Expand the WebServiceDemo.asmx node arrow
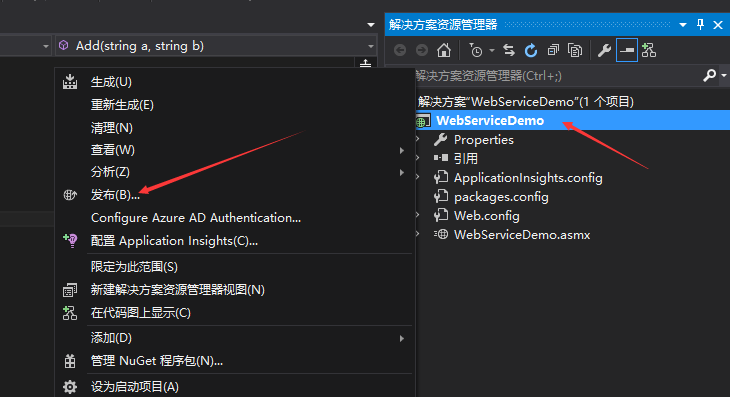Image resolution: width=730 pixels, height=397 pixels. pyautogui.click(x=418, y=235)
